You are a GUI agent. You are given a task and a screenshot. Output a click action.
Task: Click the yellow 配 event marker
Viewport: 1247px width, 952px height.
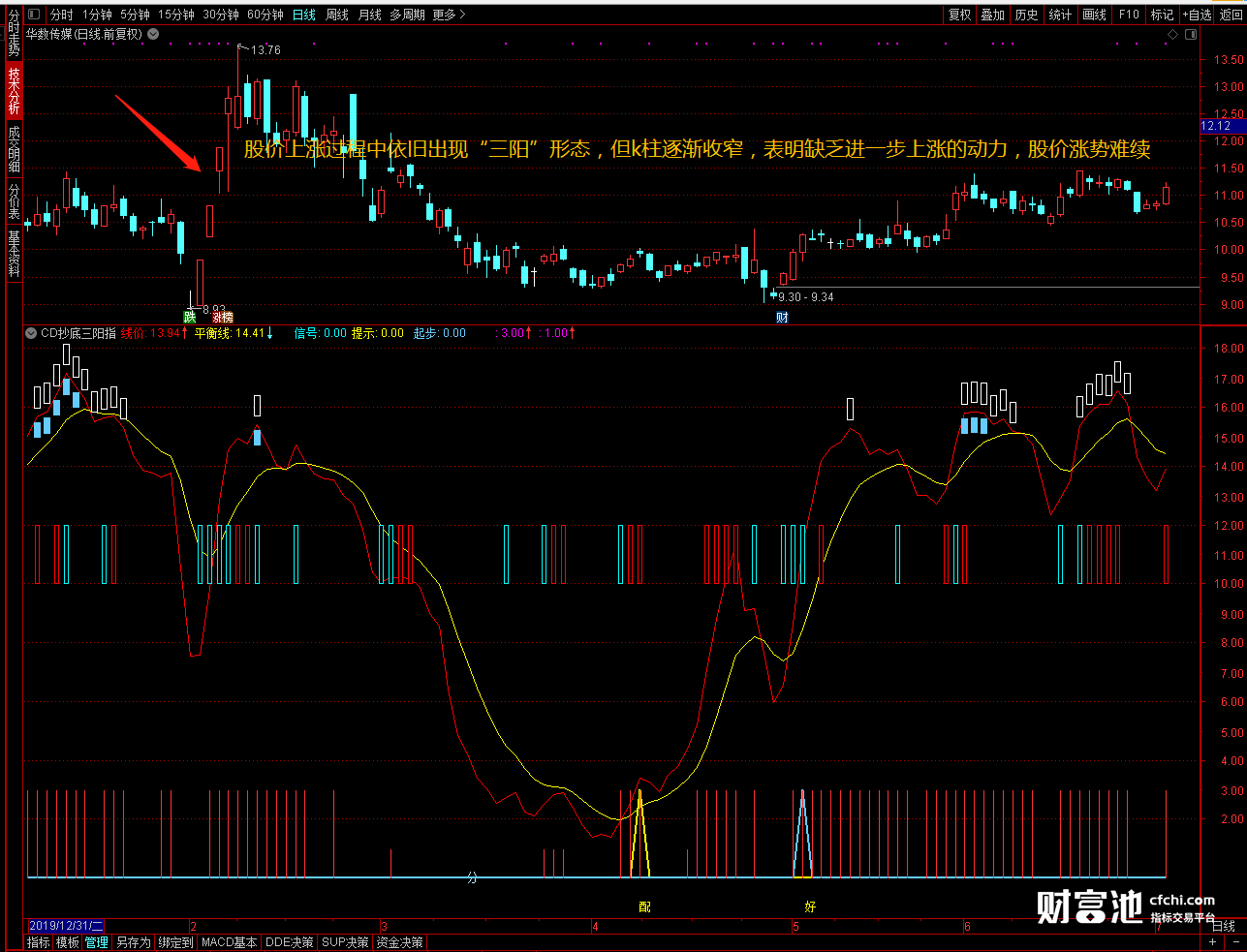[644, 906]
